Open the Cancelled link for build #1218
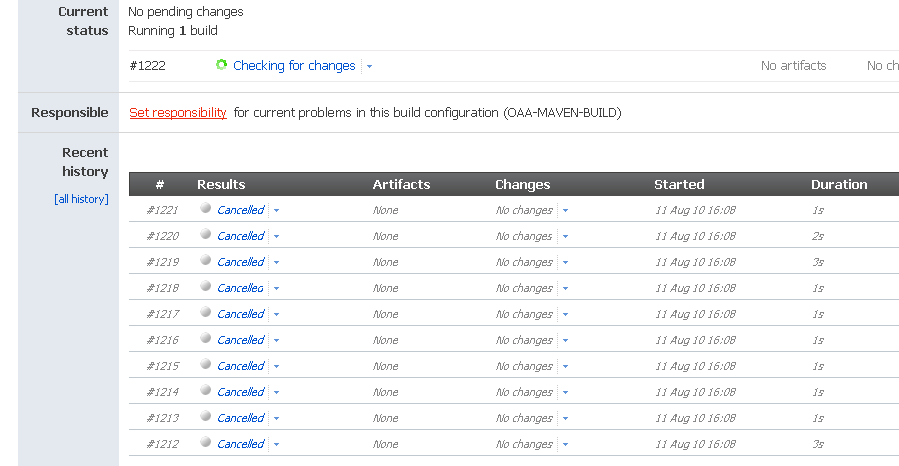 click(241, 288)
